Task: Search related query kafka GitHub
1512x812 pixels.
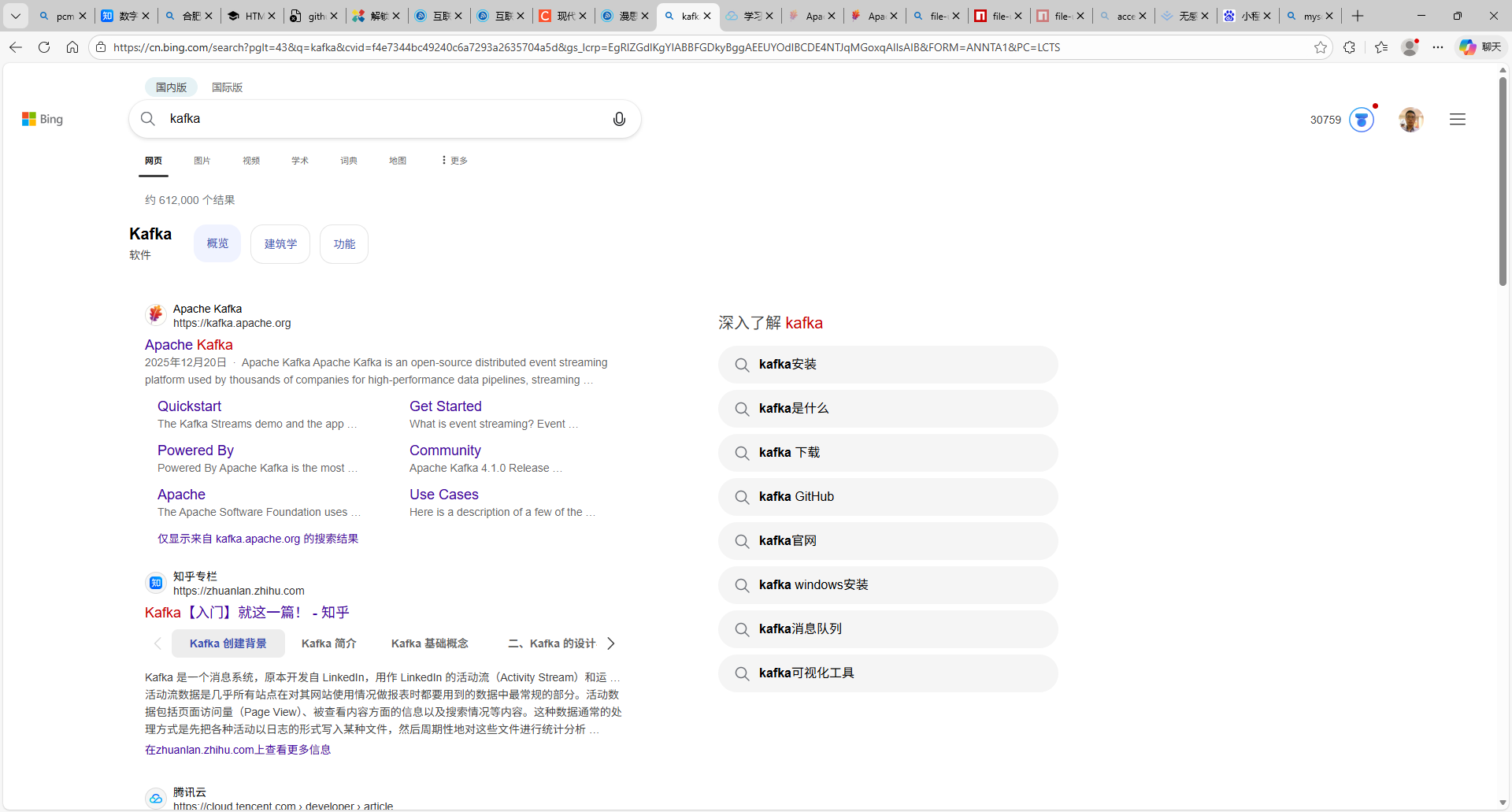Action: (888, 497)
